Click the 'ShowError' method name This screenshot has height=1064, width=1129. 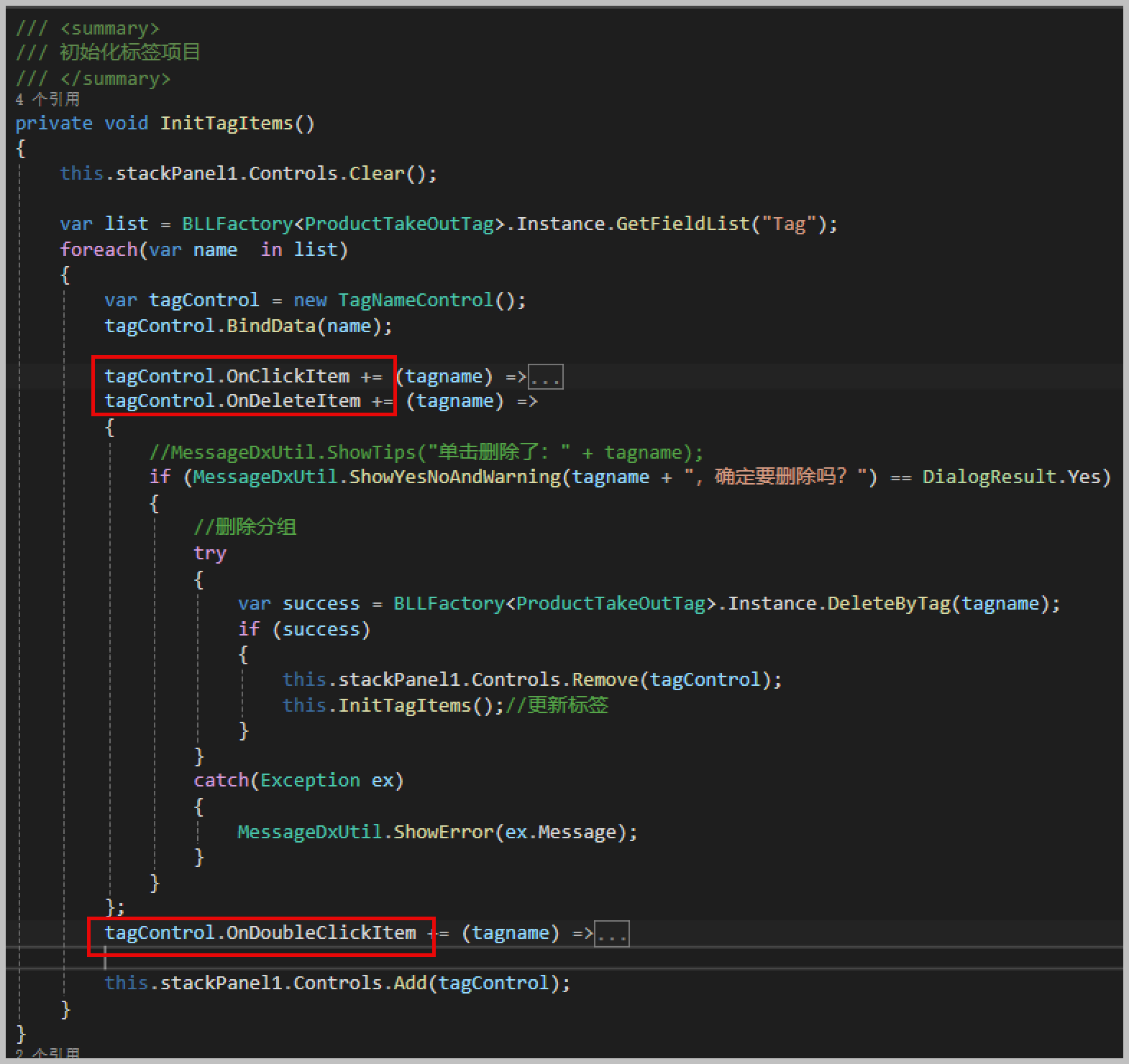(444, 833)
